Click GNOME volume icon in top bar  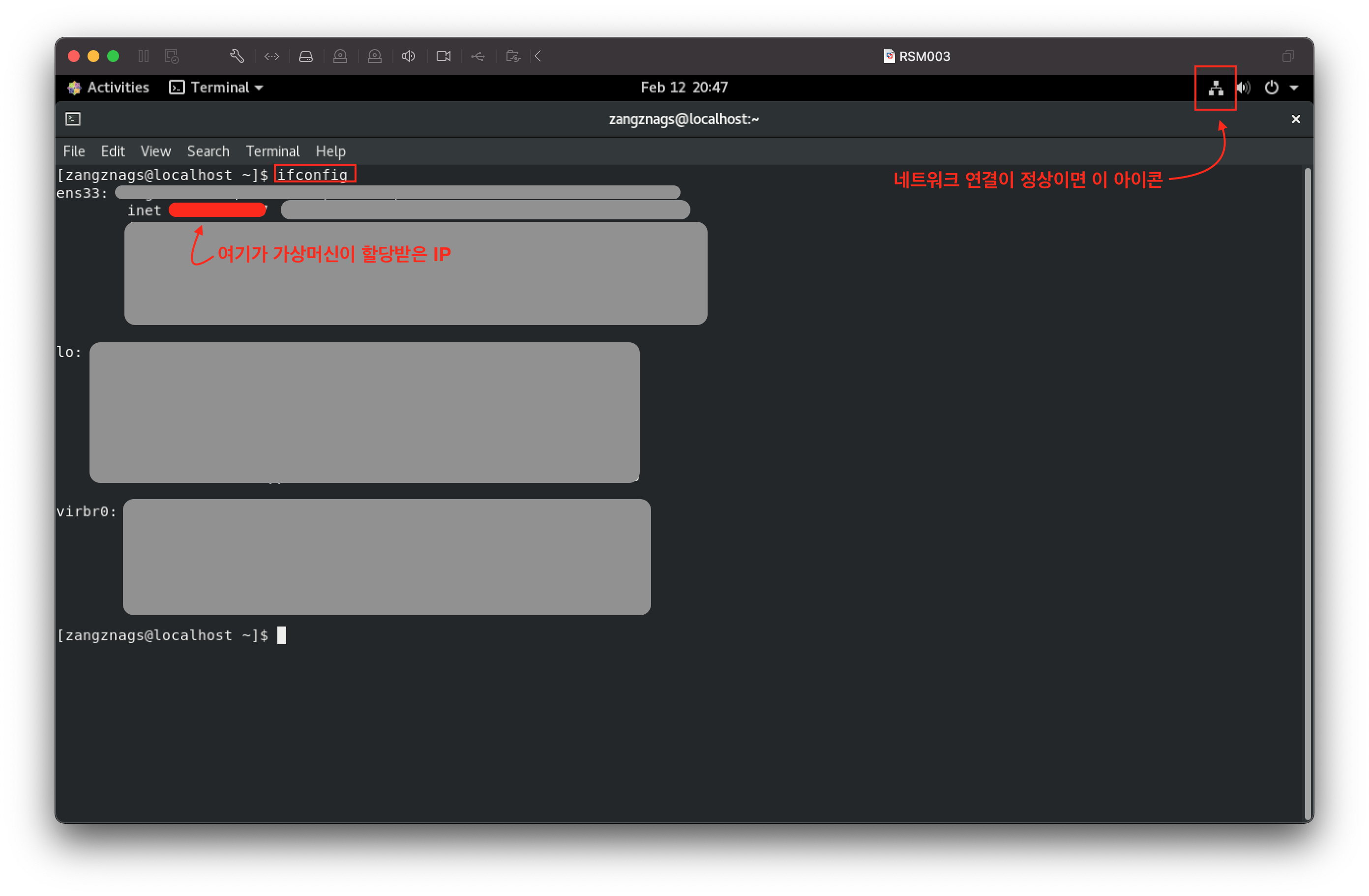click(x=1243, y=88)
